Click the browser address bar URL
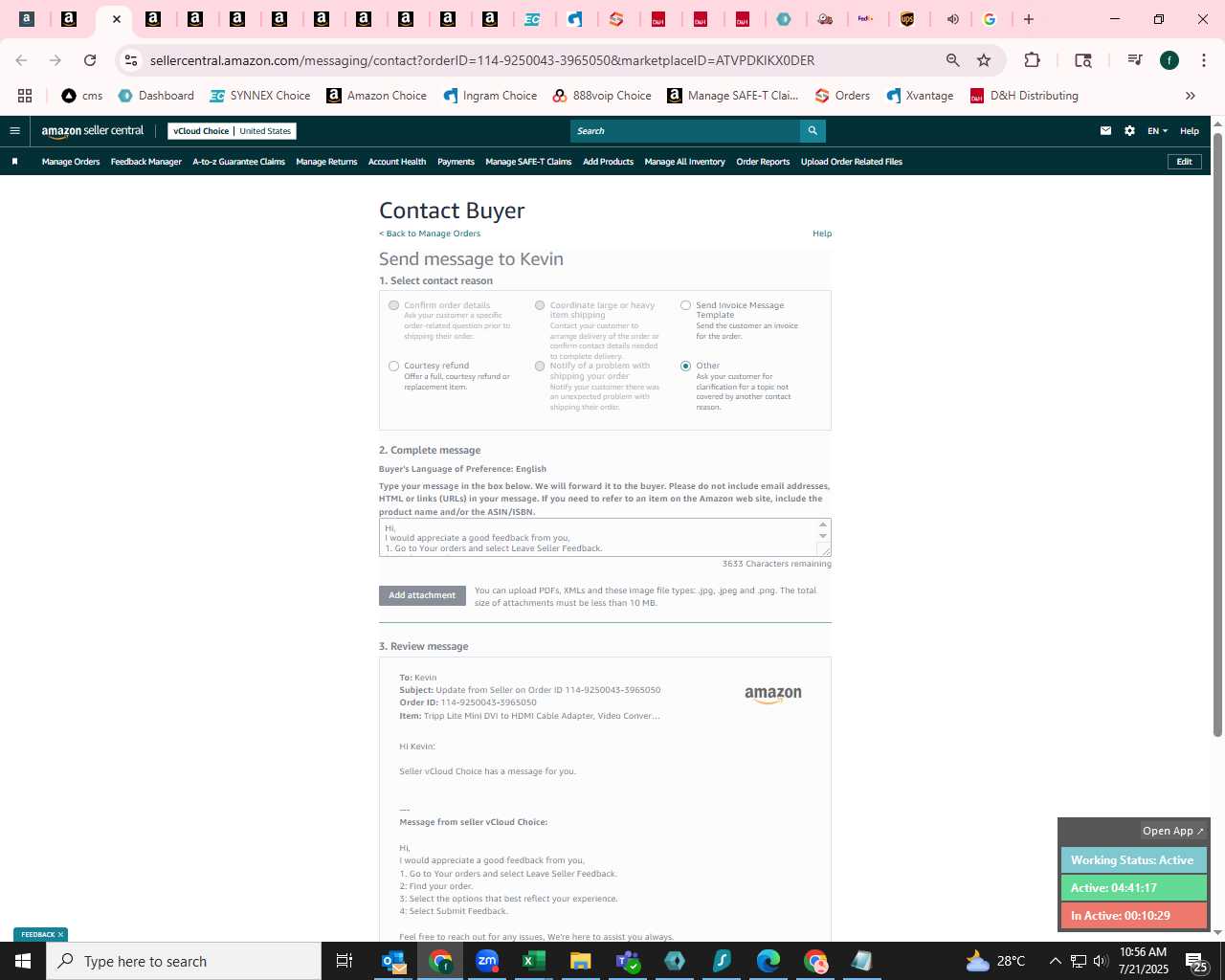Viewport: 1225px width, 980px height. tap(481, 60)
